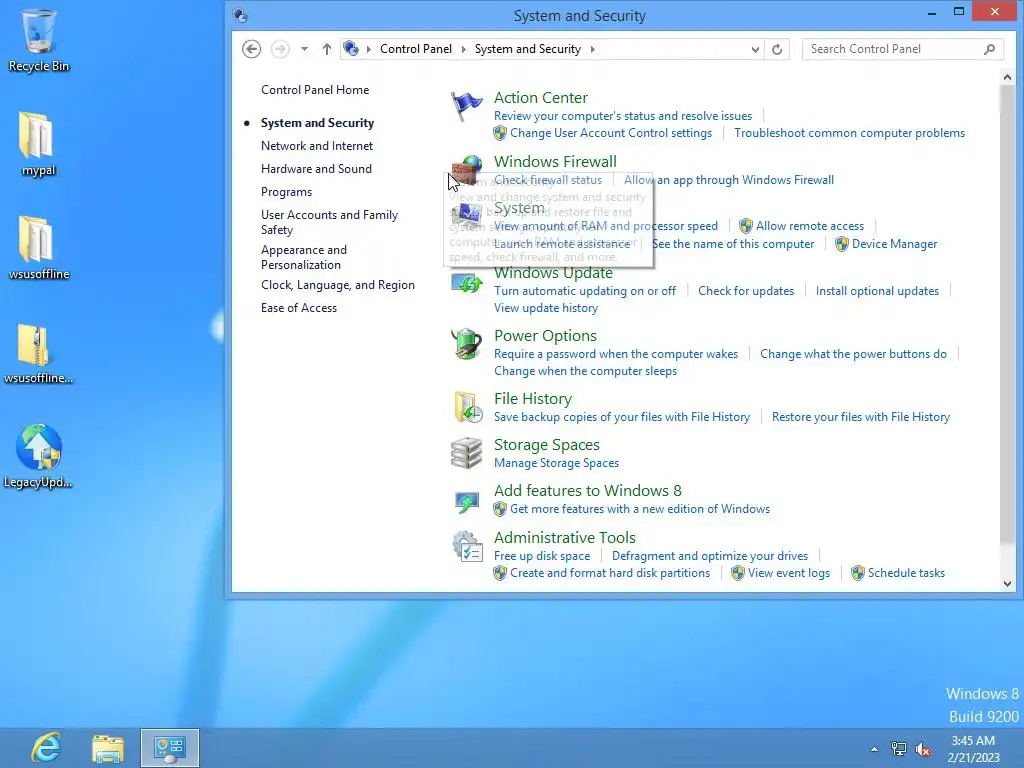Click the muted volume tray icon
Viewport: 1024px width, 768px height.
(x=923, y=749)
